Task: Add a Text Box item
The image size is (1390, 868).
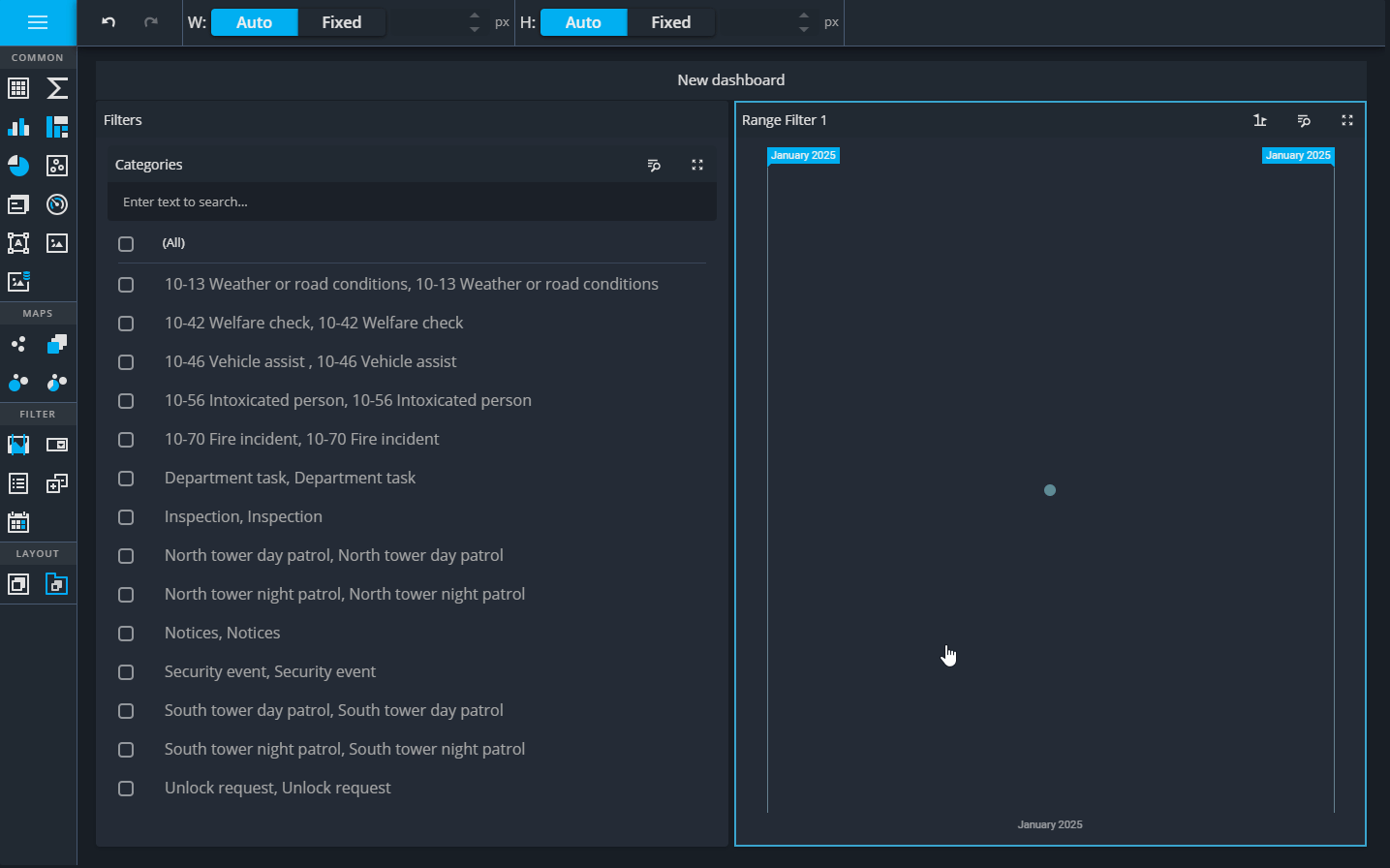Action: click(x=18, y=243)
